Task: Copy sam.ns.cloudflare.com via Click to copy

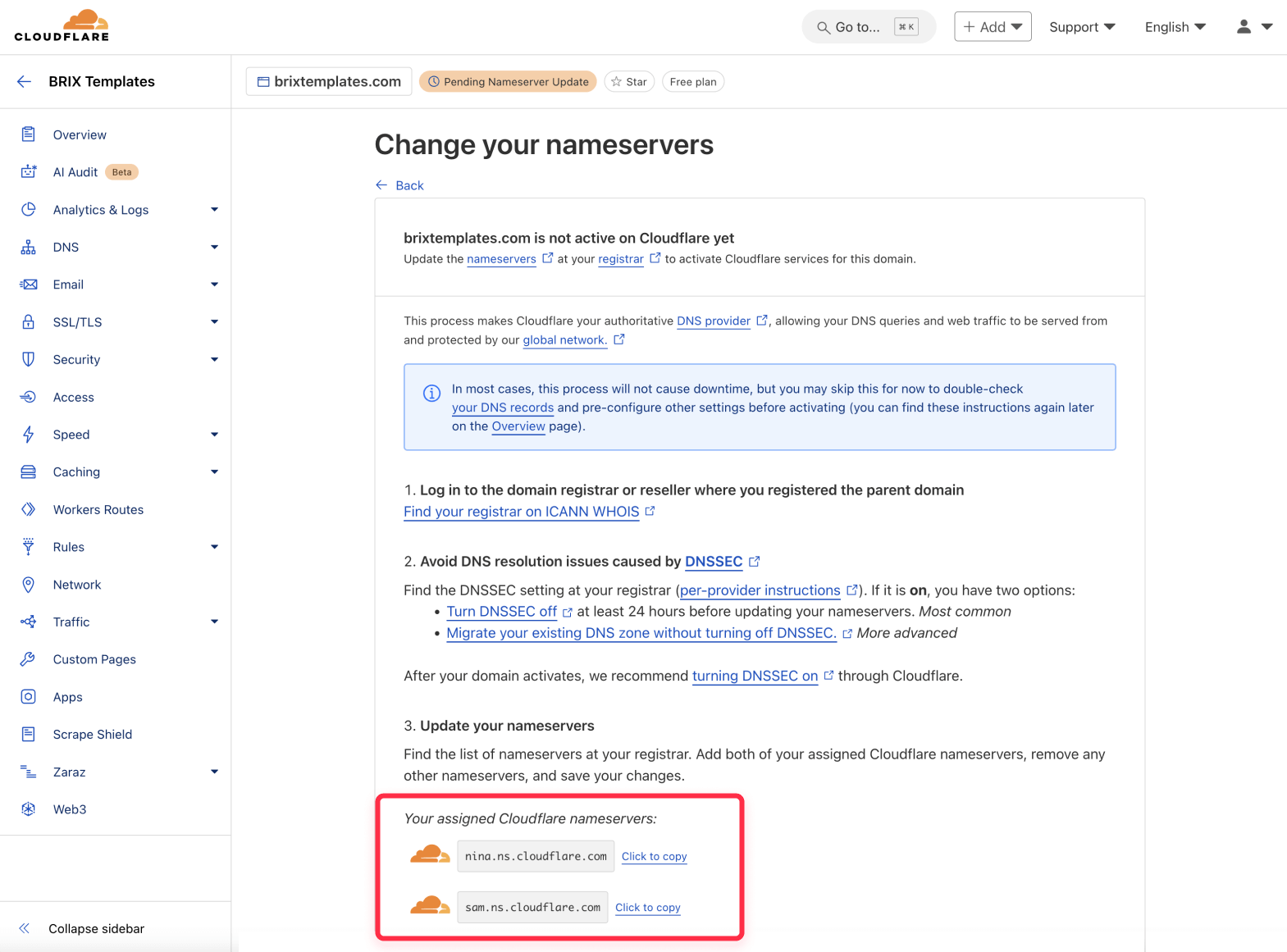Action: click(x=648, y=907)
